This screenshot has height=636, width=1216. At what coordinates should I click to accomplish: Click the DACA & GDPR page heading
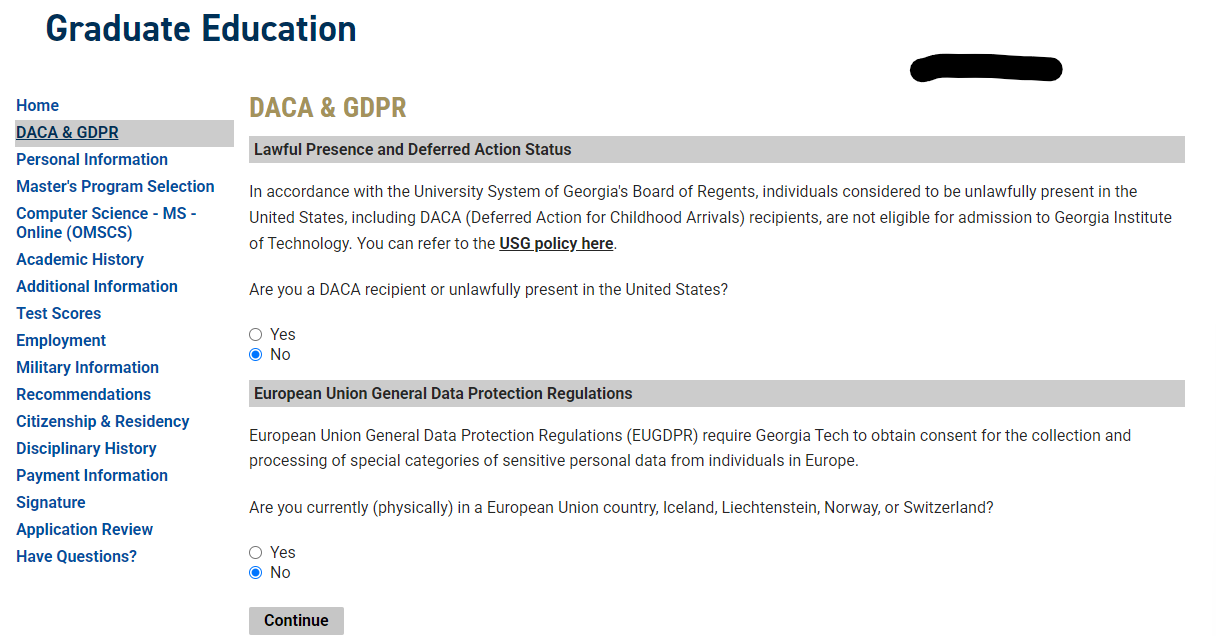click(x=328, y=108)
